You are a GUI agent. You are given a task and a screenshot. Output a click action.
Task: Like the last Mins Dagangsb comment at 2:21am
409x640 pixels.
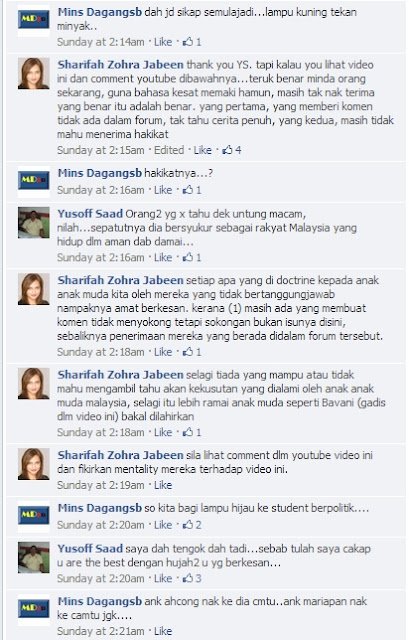(163, 631)
